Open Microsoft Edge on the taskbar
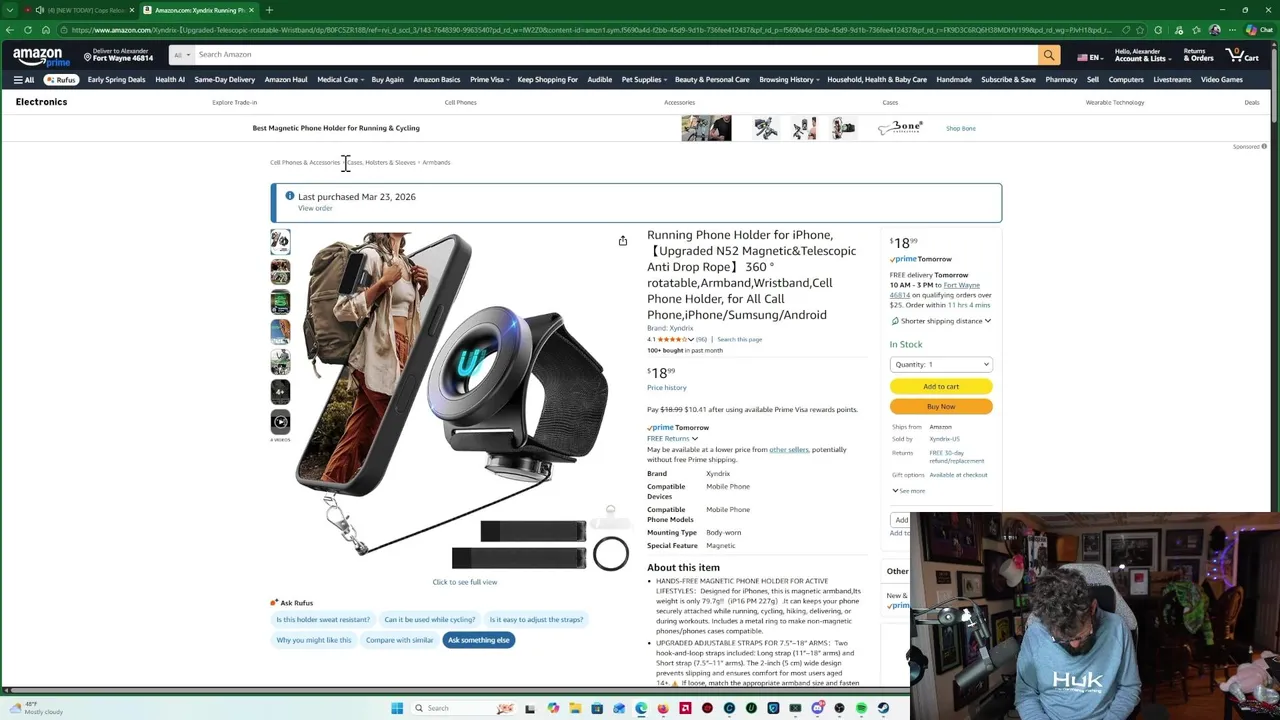Viewport: 1280px width, 720px height. (641, 708)
